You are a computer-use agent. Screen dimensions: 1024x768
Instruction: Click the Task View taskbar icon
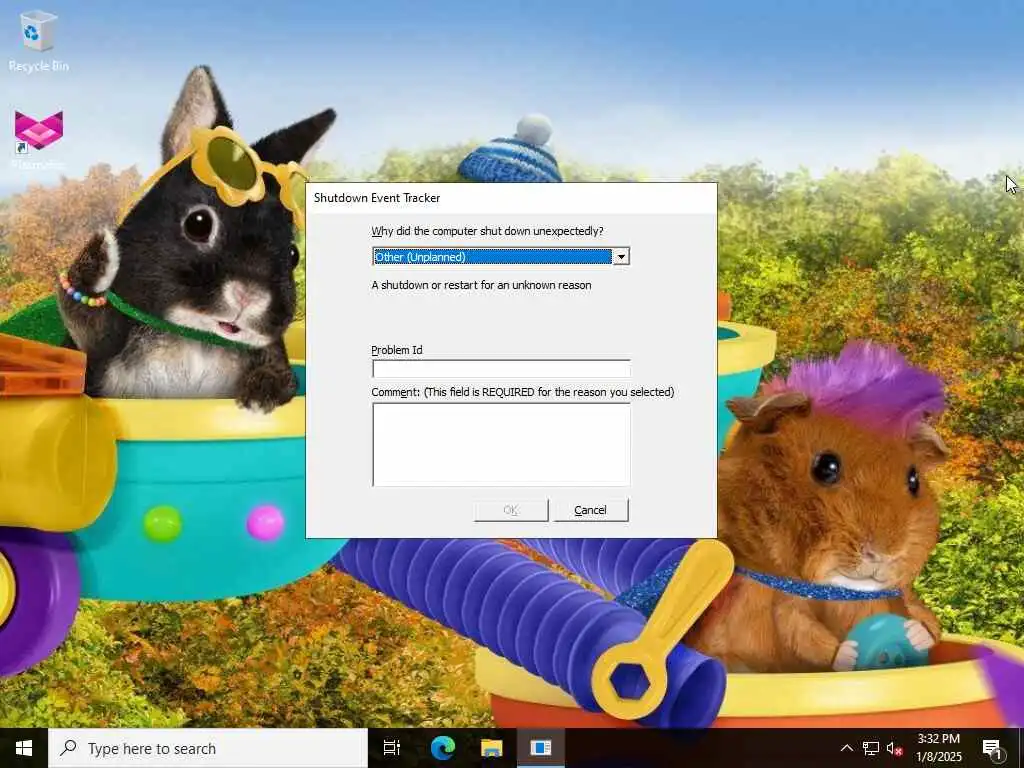(392, 748)
